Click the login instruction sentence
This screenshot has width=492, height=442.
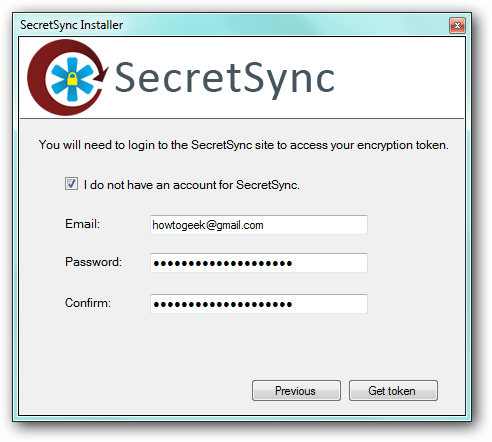point(244,145)
